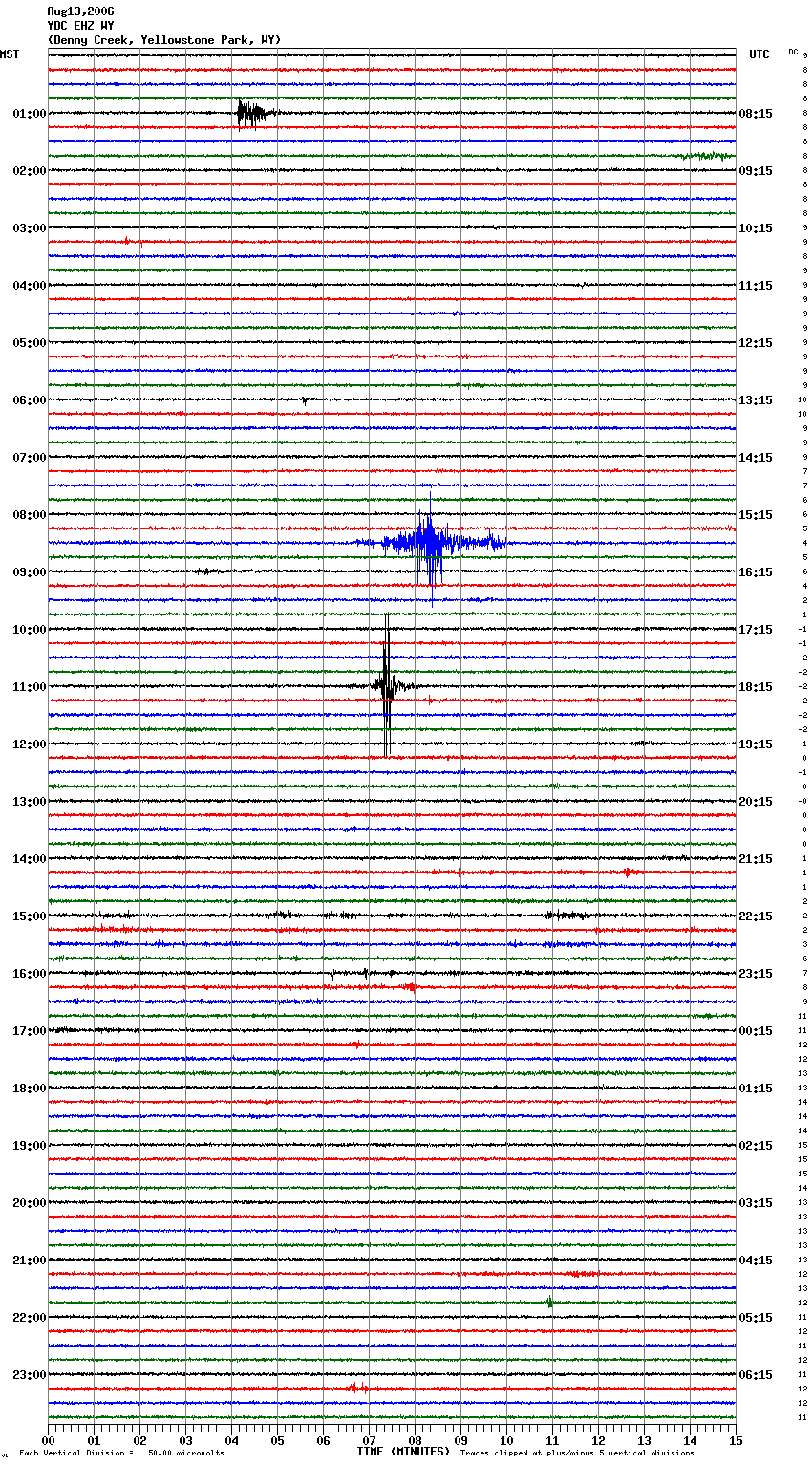This screenshot has height=1466, width=812.
Task: Click the 00:15 UTC time label
Action: pyautogui.click(x=756, y=1031)
